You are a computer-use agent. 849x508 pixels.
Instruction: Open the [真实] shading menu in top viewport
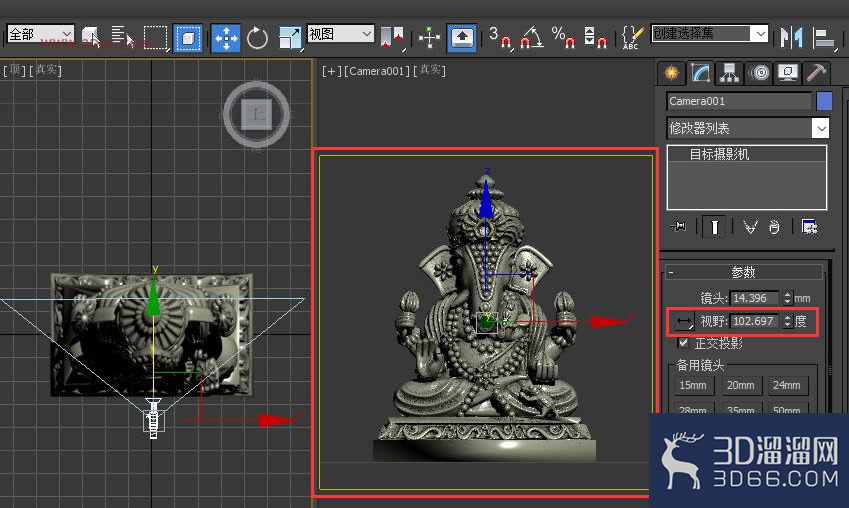pyautogui.click(x=45, y=70)
